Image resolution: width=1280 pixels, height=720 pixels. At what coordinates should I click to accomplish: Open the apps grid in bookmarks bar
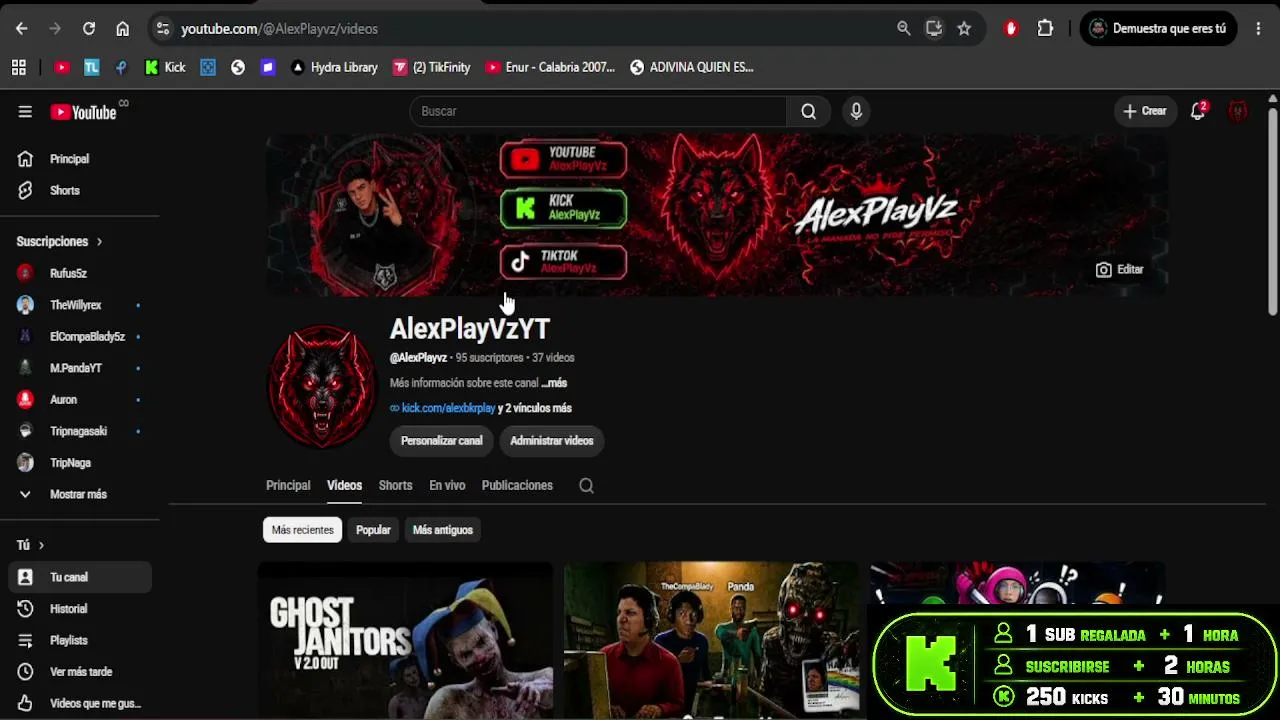coord(18,67)
